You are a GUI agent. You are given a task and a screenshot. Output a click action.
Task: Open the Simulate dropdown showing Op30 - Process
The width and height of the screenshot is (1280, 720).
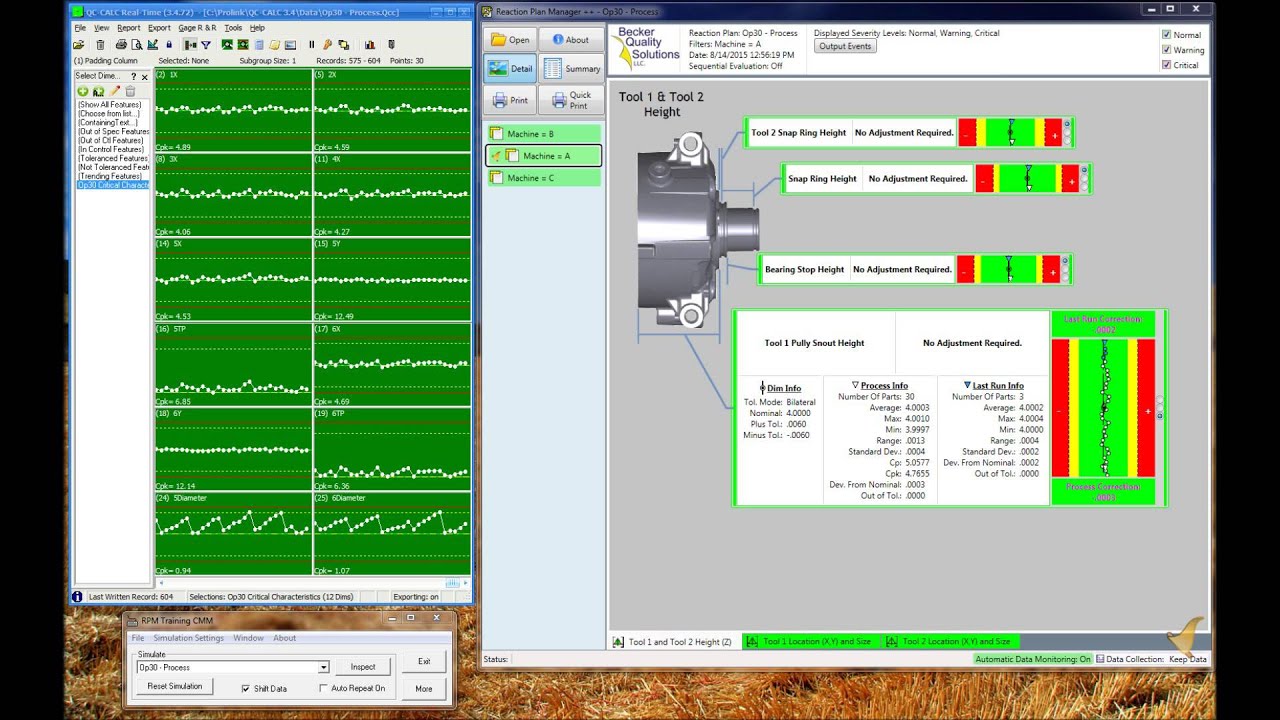click(323, 667)
